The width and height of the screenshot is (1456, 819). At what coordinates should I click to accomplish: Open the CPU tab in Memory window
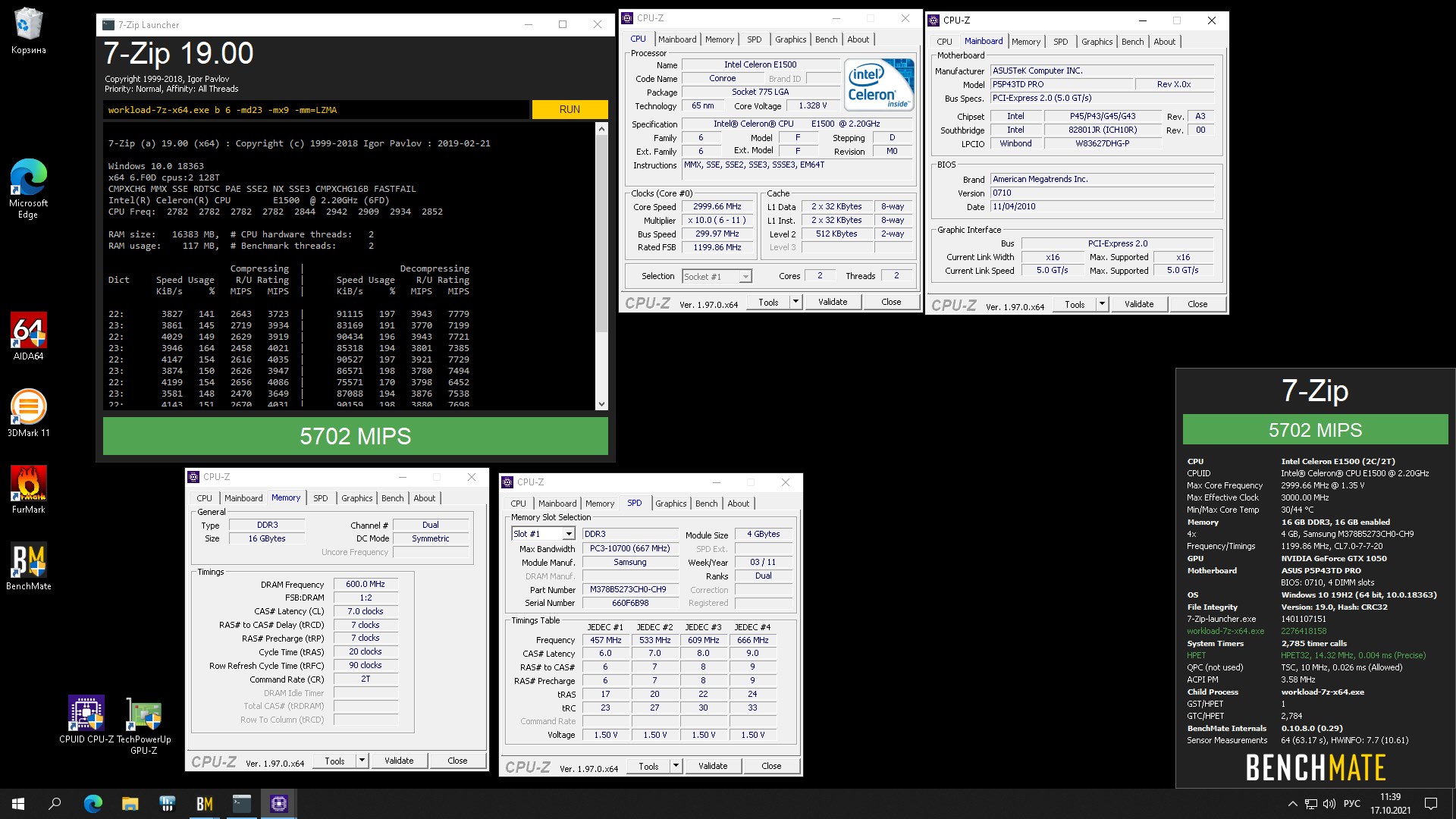(x=204, y=498)
